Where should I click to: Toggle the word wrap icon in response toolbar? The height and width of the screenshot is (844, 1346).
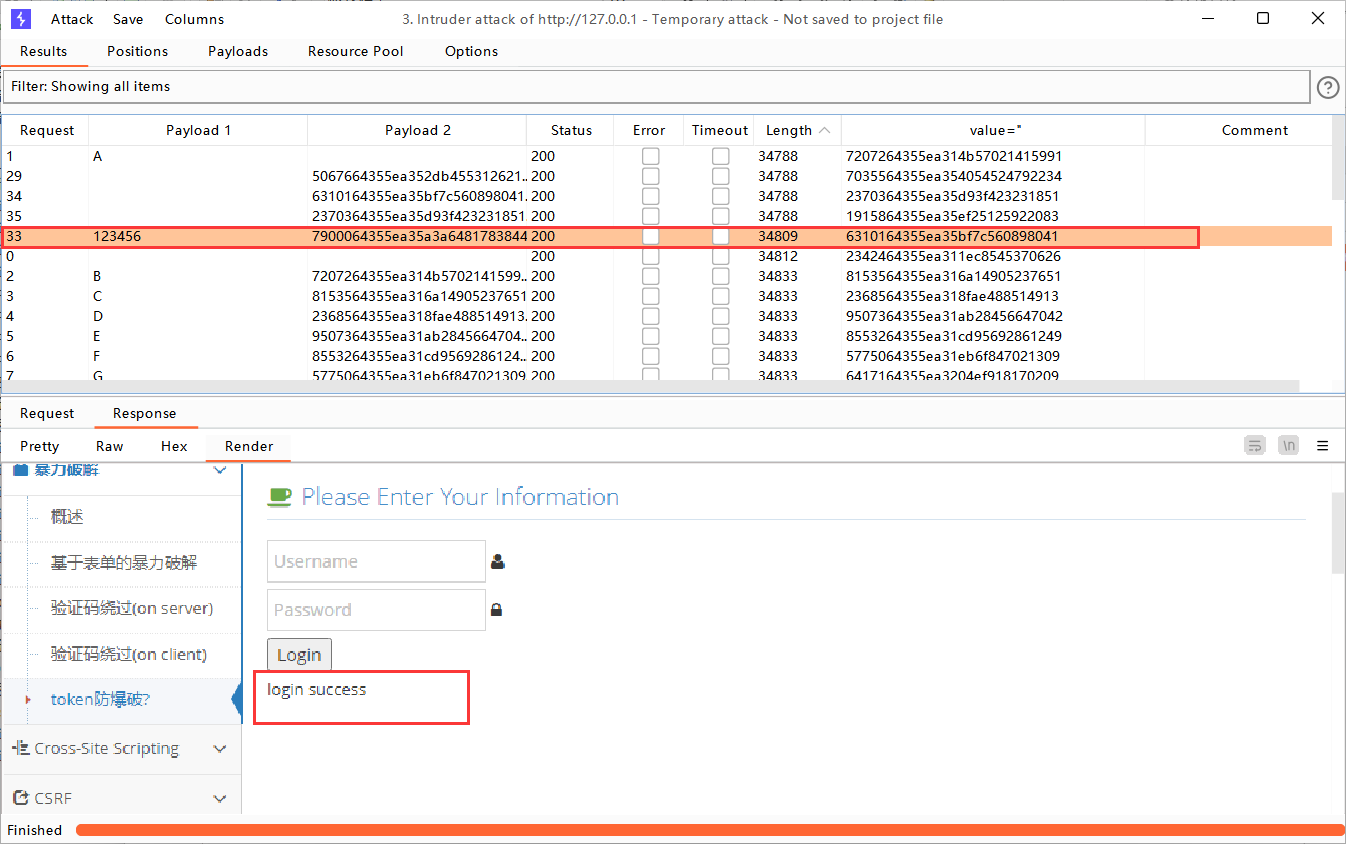pyautogui.click(x=1254, y=446)
